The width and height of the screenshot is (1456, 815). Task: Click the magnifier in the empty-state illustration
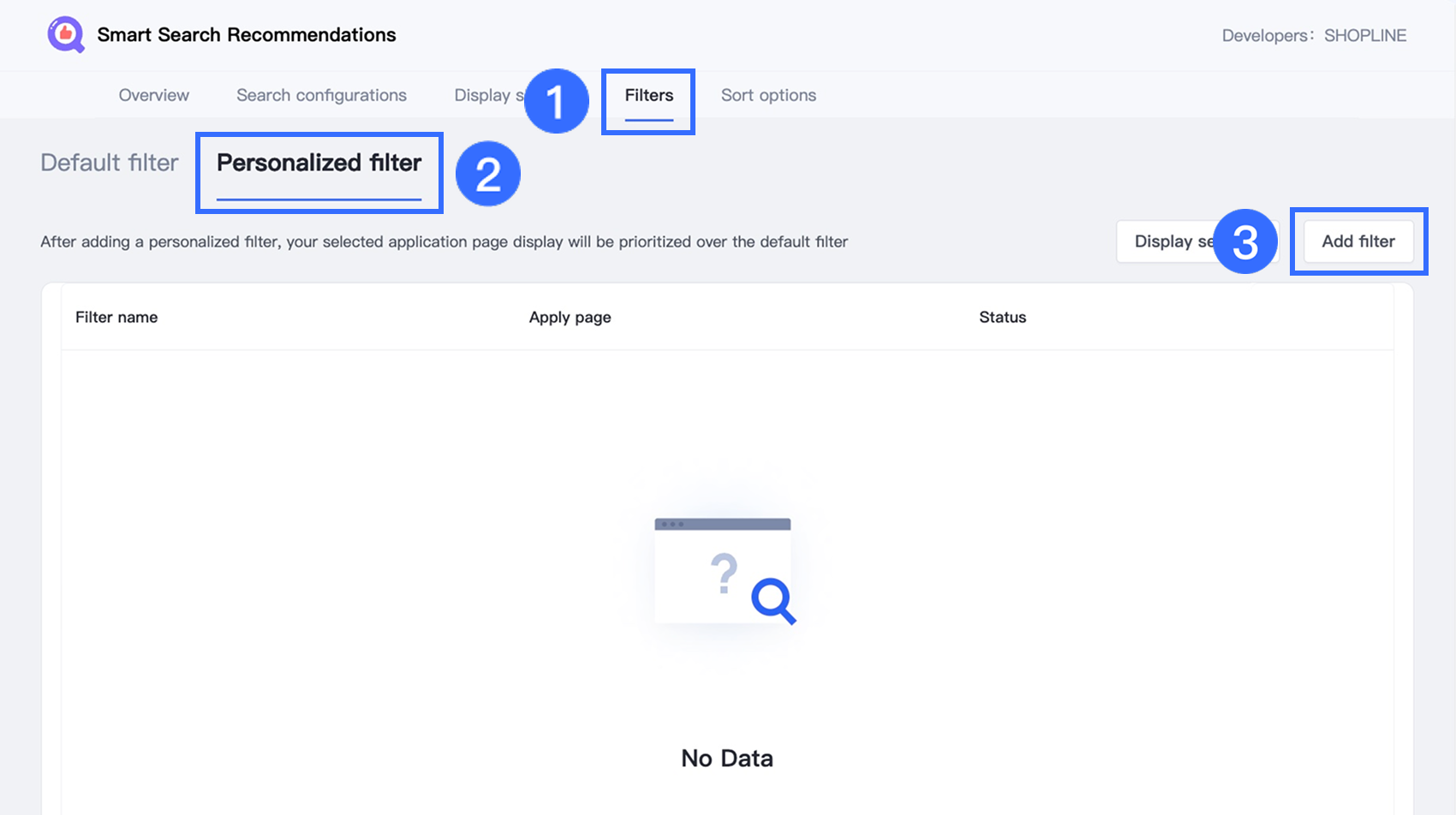tap(773, 600)
